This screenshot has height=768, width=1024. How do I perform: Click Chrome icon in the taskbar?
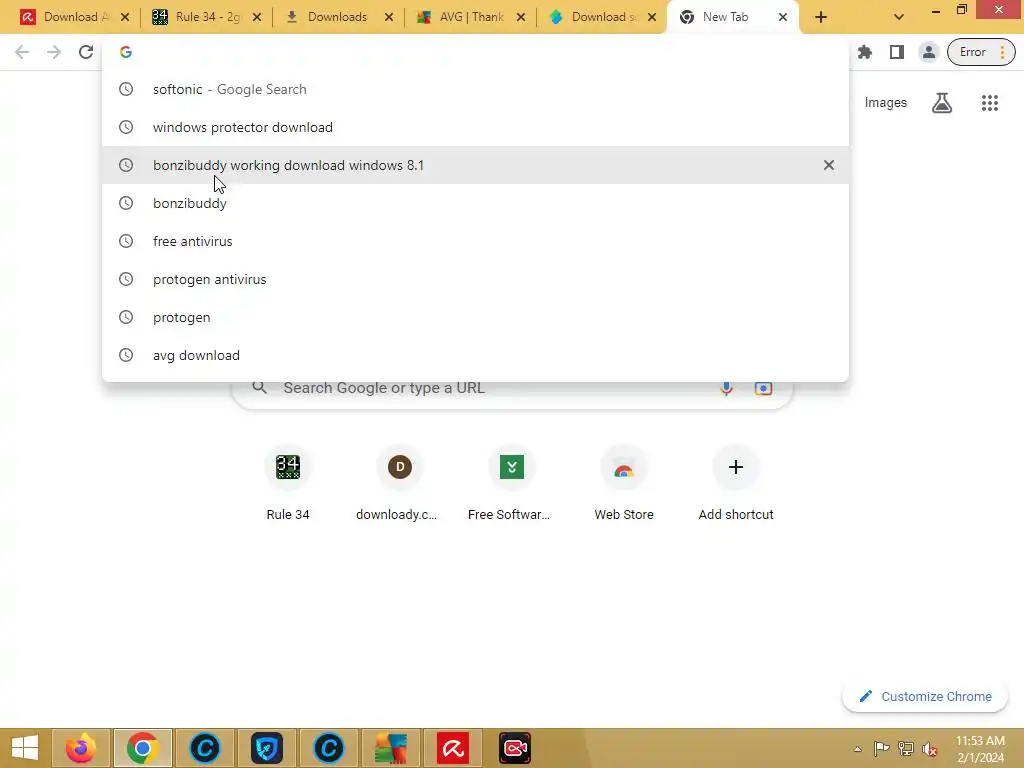click(x=142, y=748)
